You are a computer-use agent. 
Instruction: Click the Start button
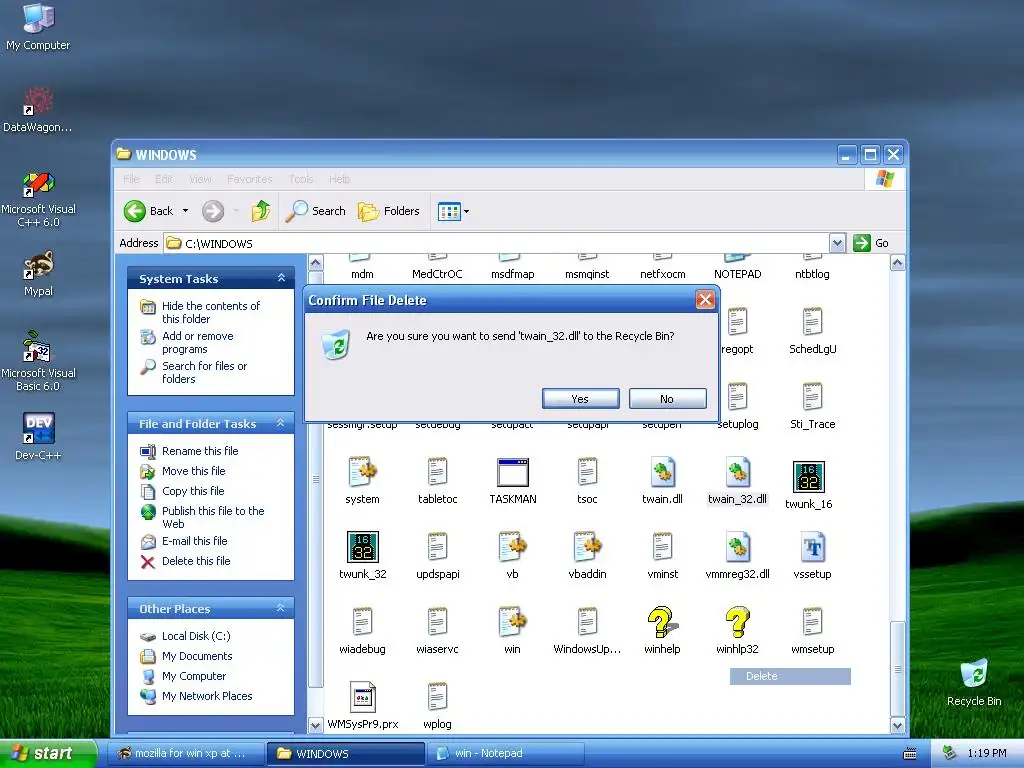(x=49, y=753)
